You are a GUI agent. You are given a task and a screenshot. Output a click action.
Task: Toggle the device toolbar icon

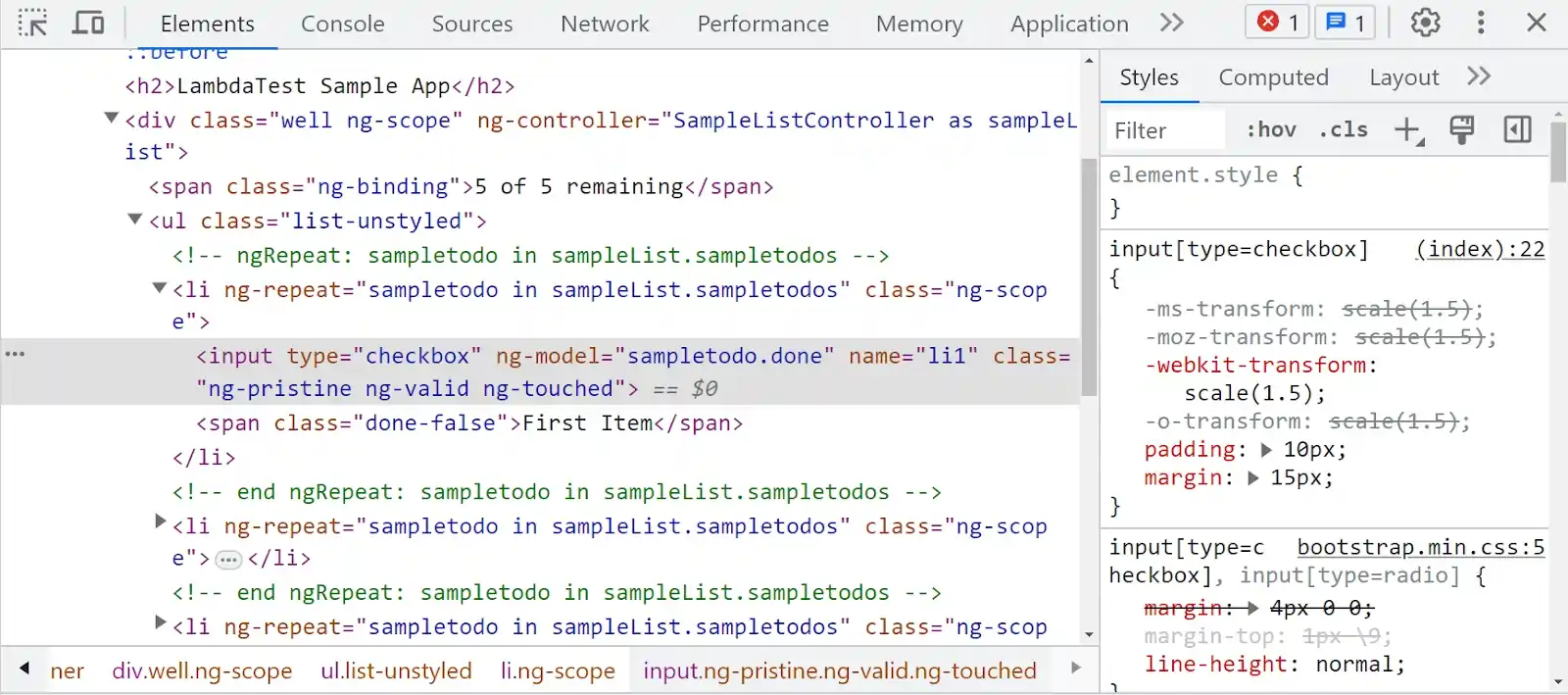click(x=88, y=23)
